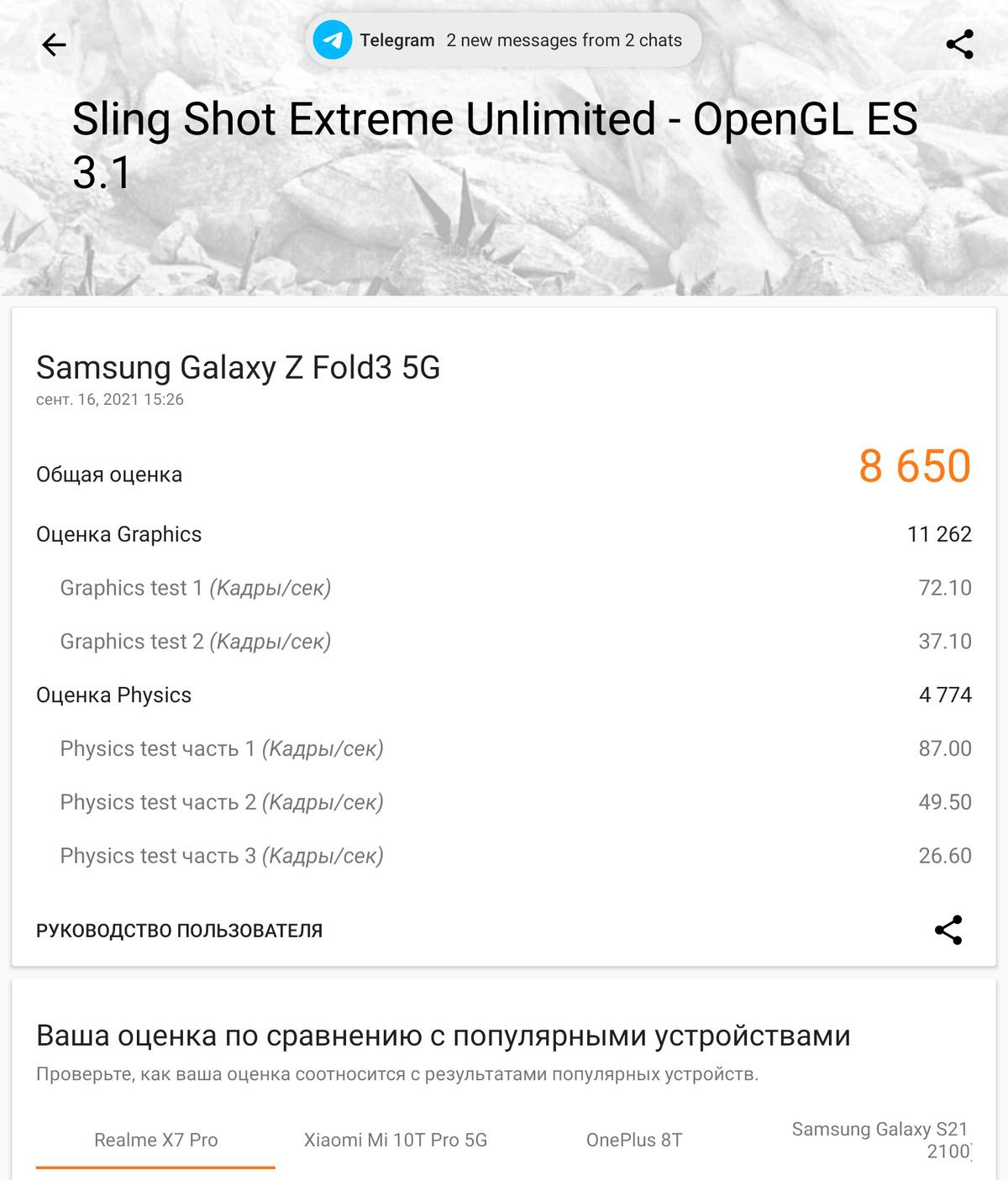
Task: Open РУКОВОДСТВО ПОЛЬЗОВАТЕЛЯ link
Action: click(179, 931)
